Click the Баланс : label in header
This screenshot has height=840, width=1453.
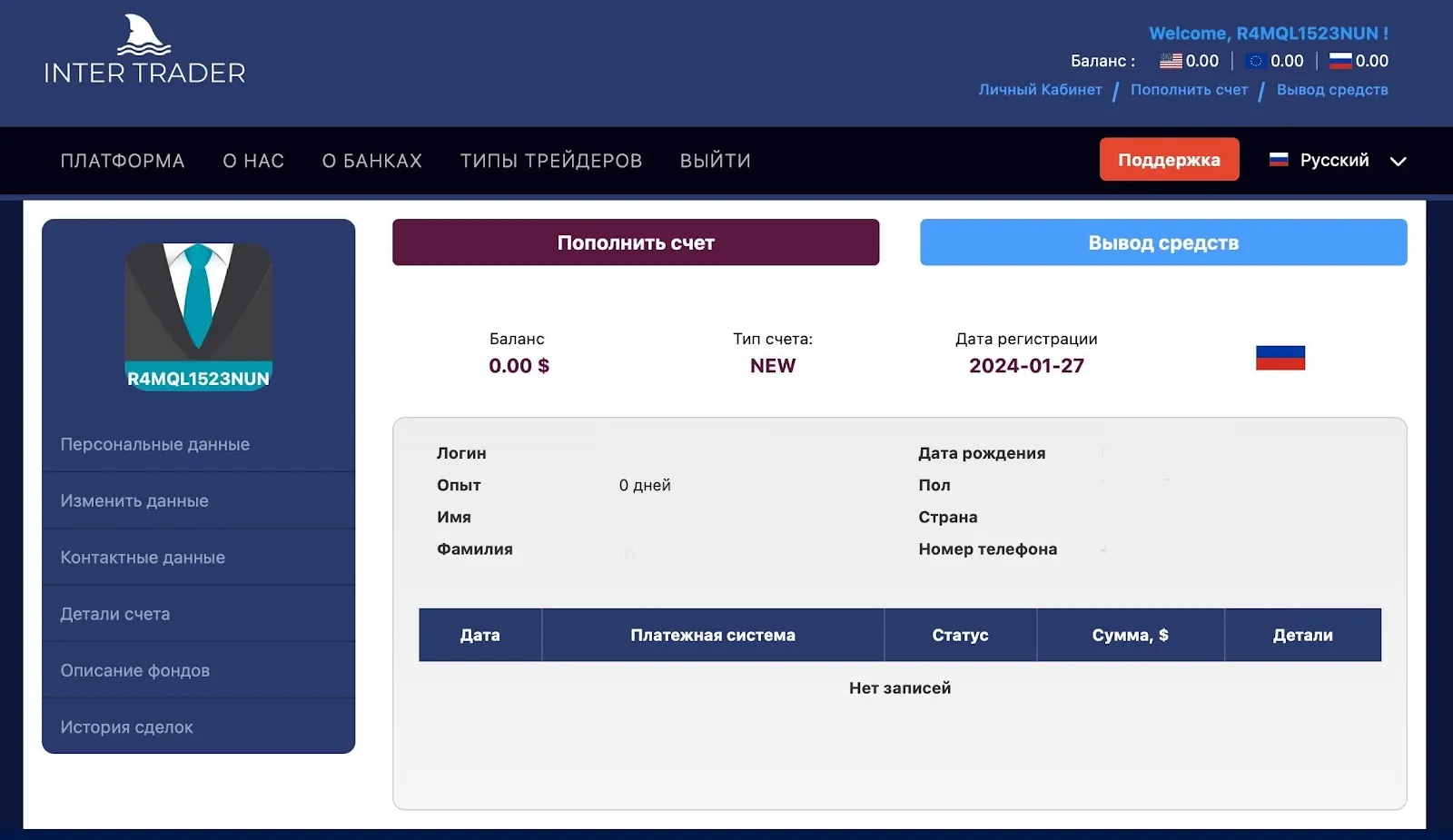click(1102, 61)
